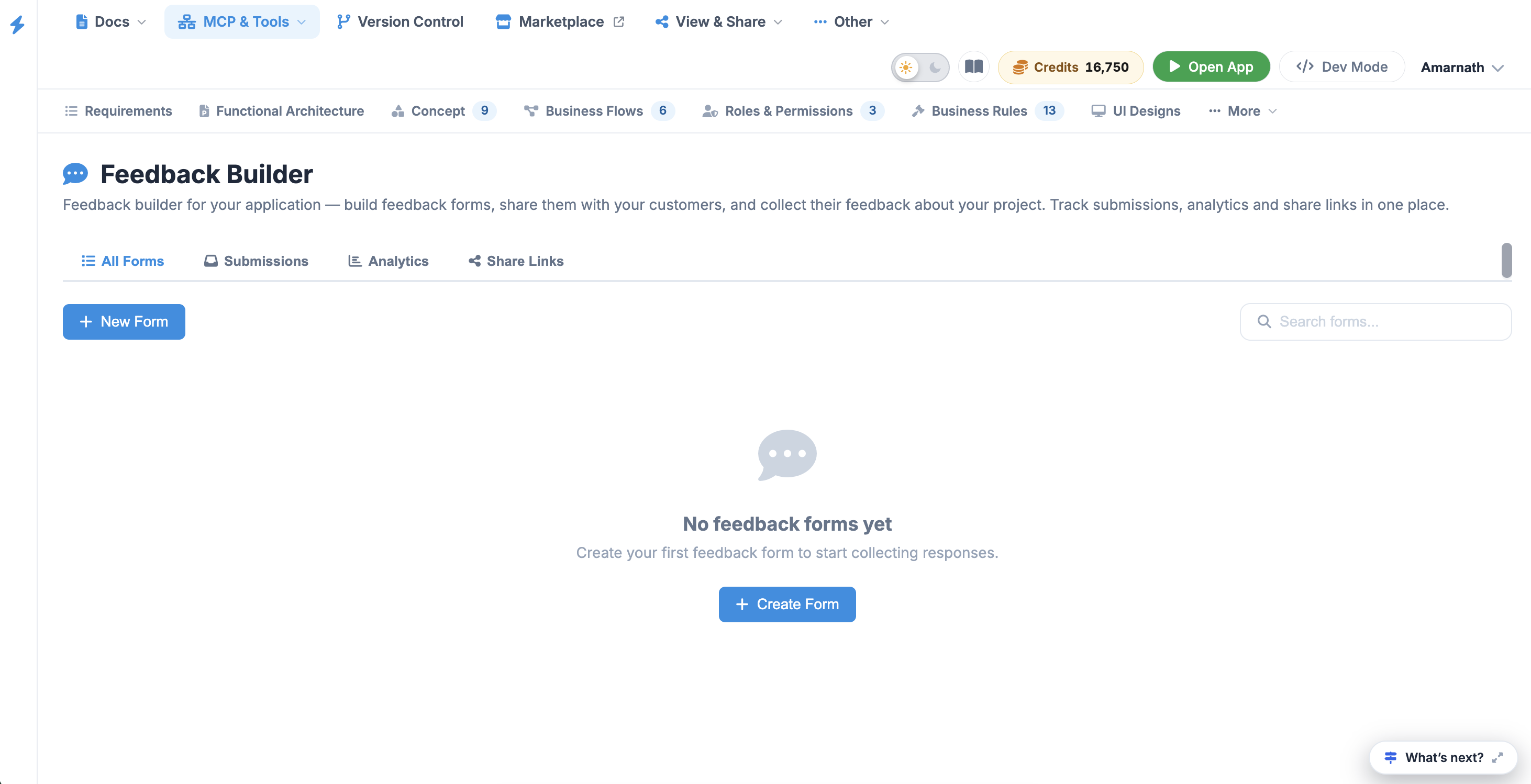Open the Concept section

tap(443, 111)
